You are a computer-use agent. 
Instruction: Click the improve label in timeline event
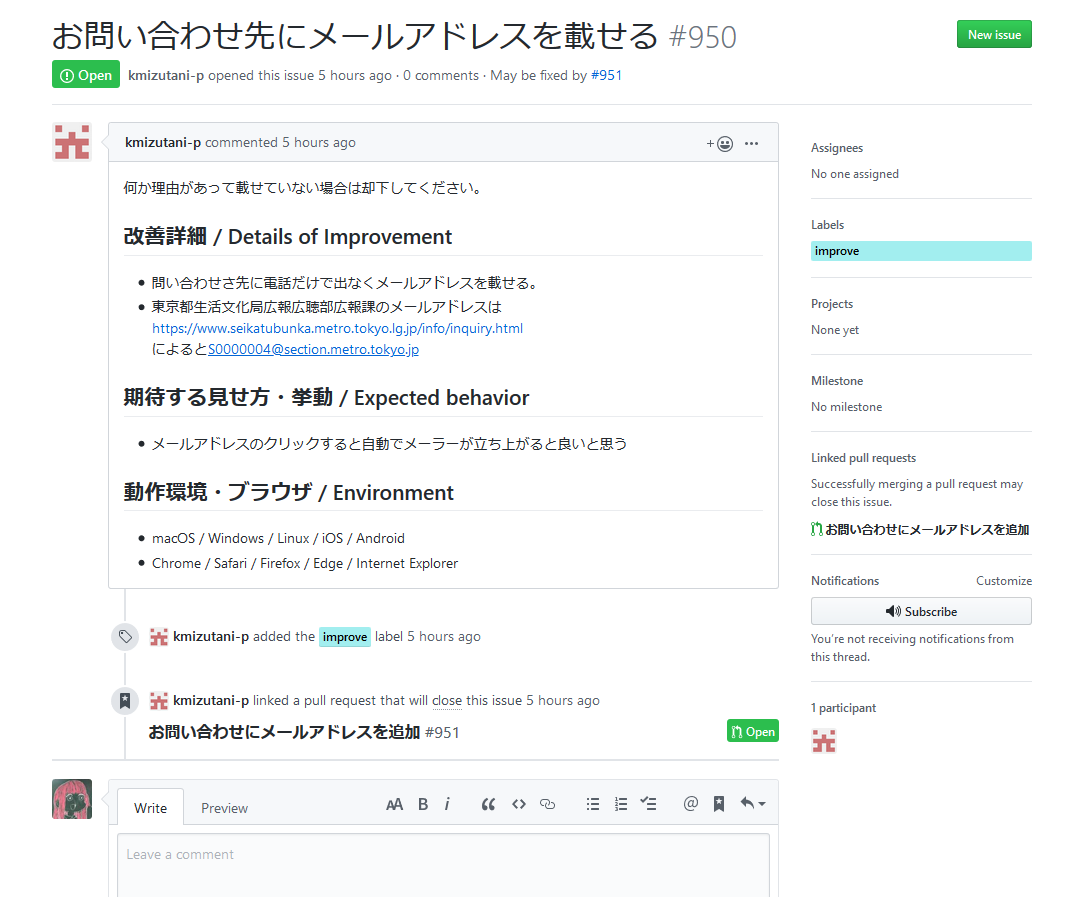345,637
